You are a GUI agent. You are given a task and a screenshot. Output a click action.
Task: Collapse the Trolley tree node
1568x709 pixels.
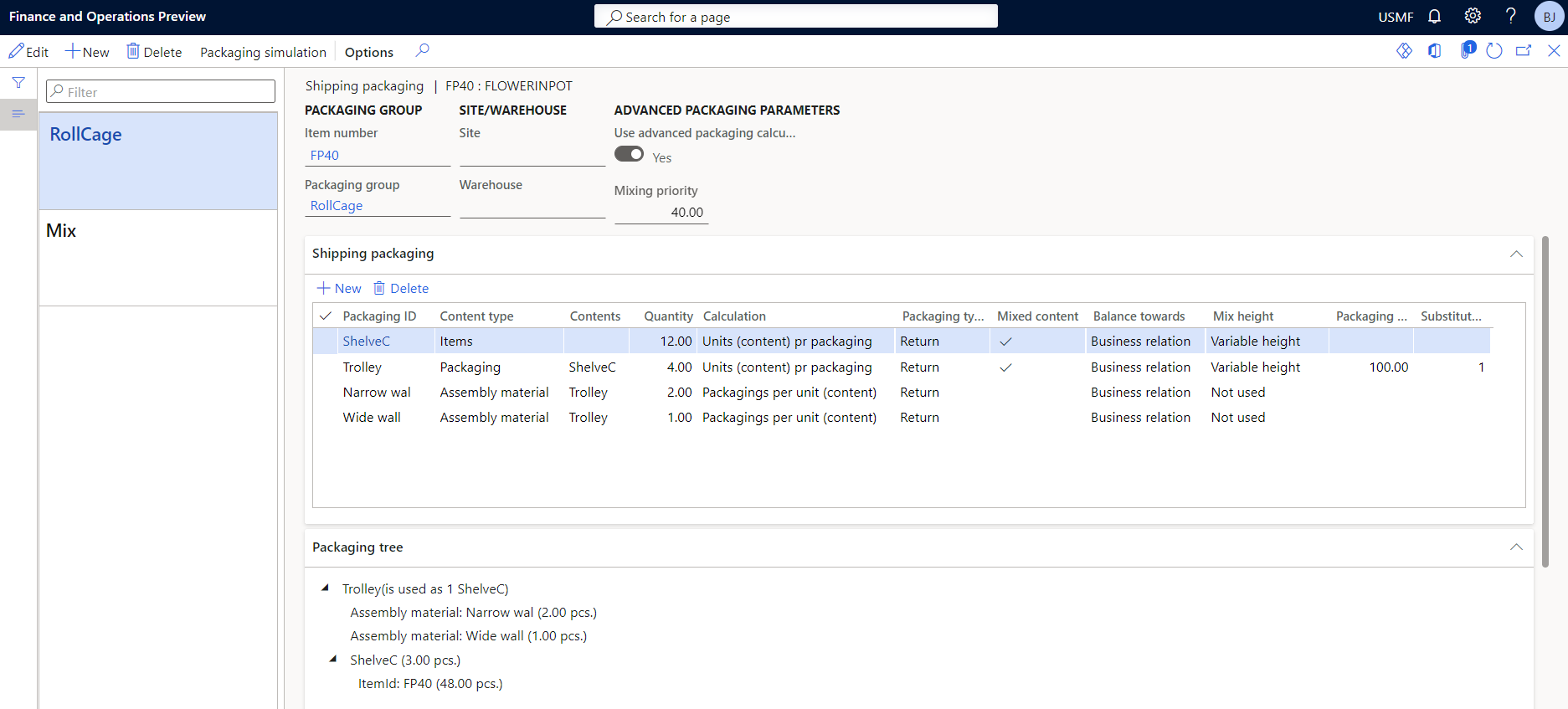[325, 588]
